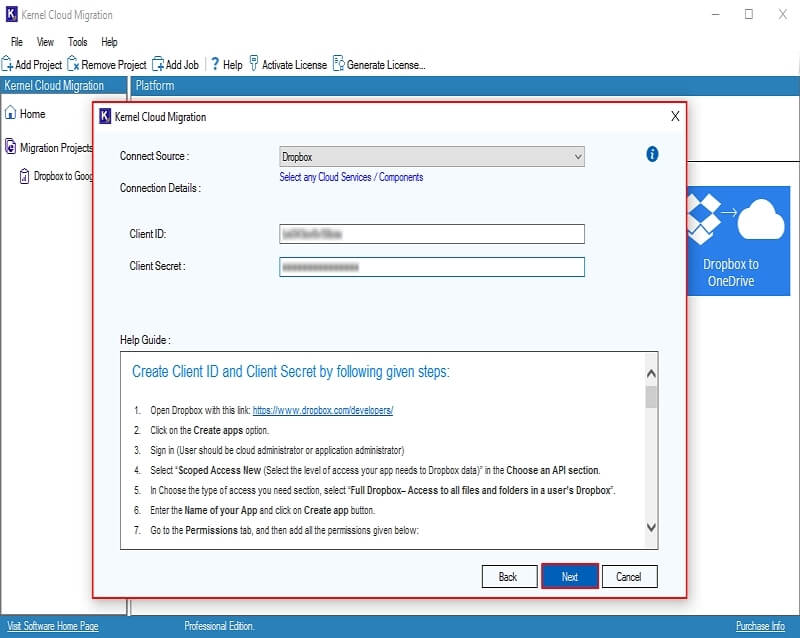
Task: Click the 'Connect Source :' label
Action: click(x=154, y=156)
